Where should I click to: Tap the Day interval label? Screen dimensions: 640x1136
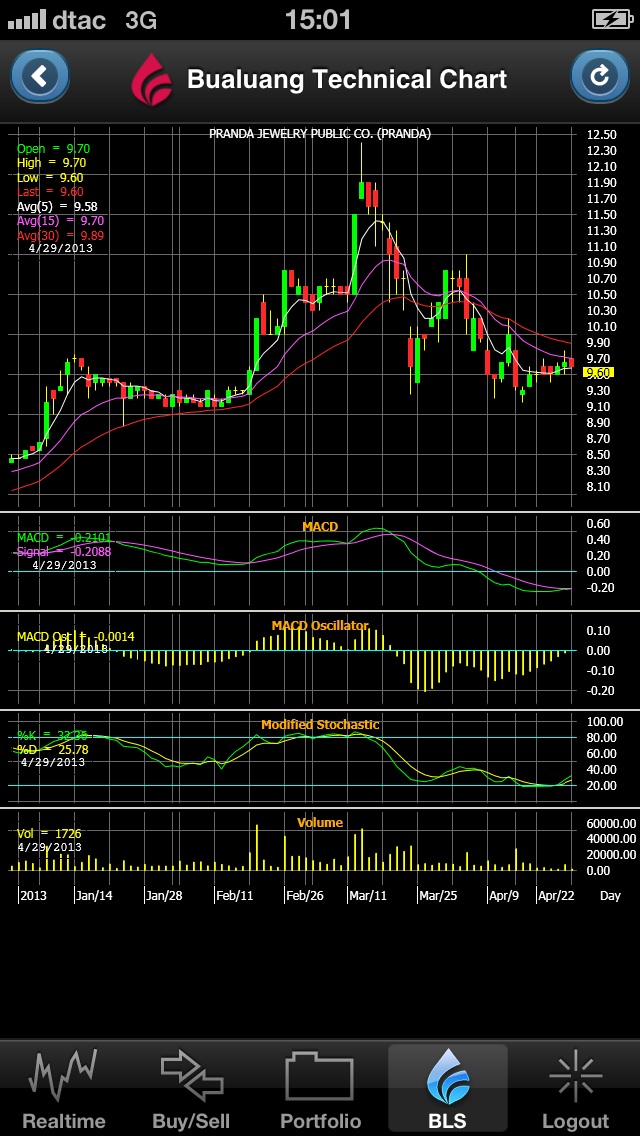(x=610, y=895)
